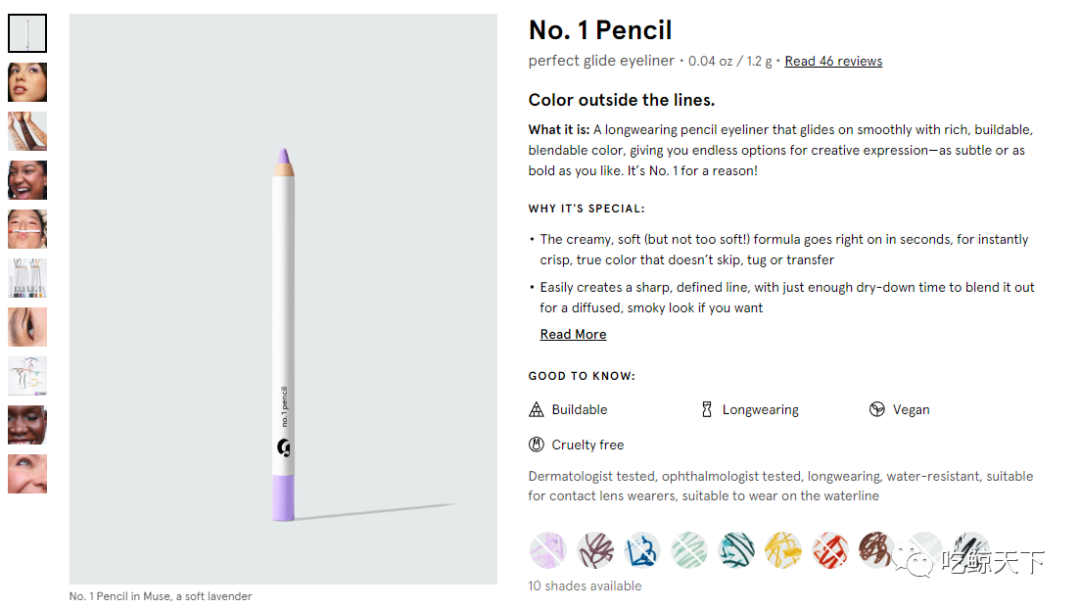The height and width of the screenshot is (609, 1080).
Task: Expand description with Read More link
Action: click(573, 334)
